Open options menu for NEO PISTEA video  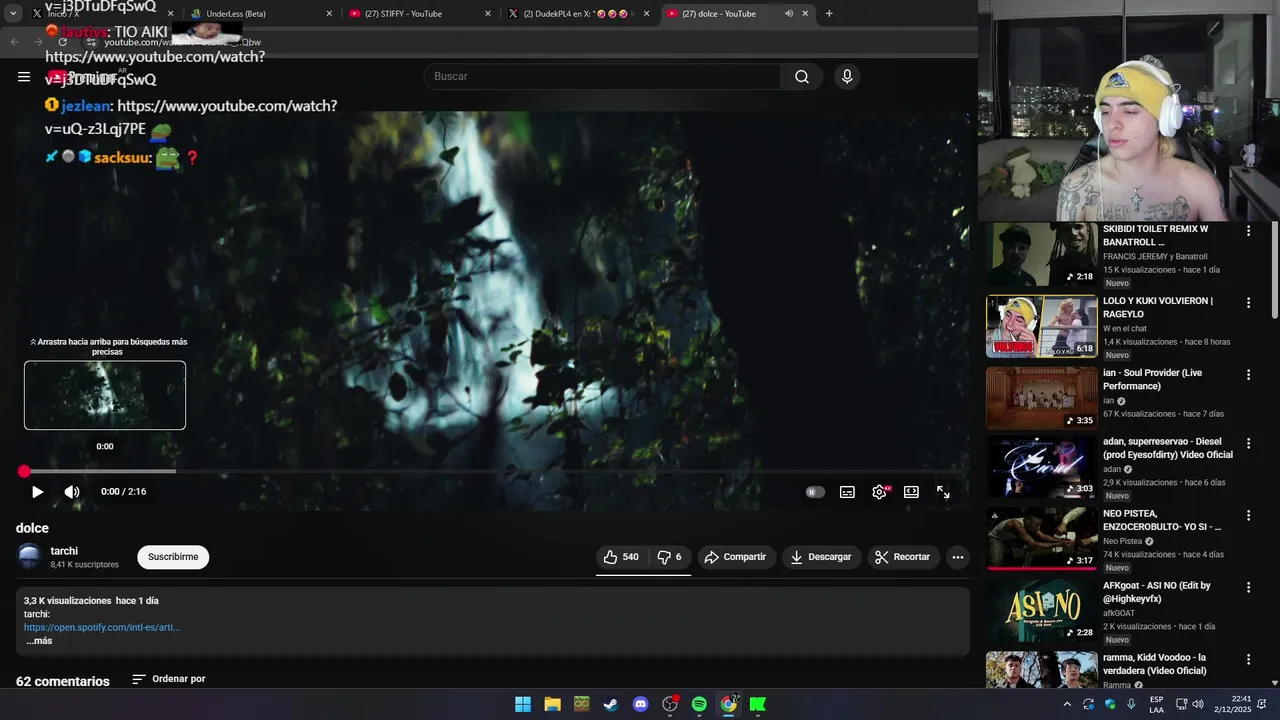pyautogui.click(x=1248, y=515)
